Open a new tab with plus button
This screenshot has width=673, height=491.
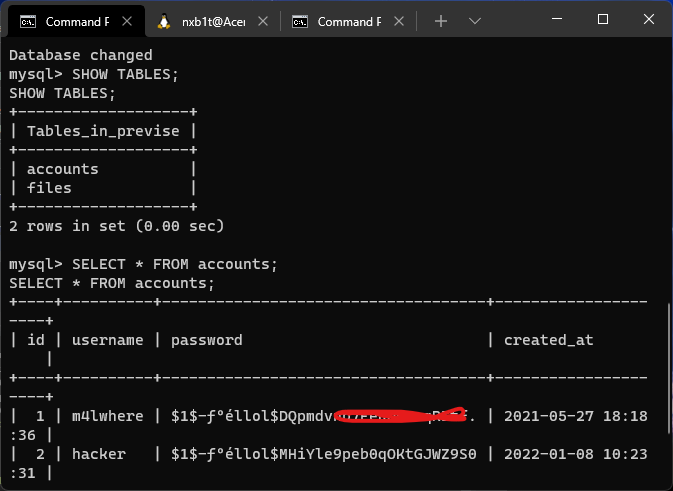click(441, 21)
